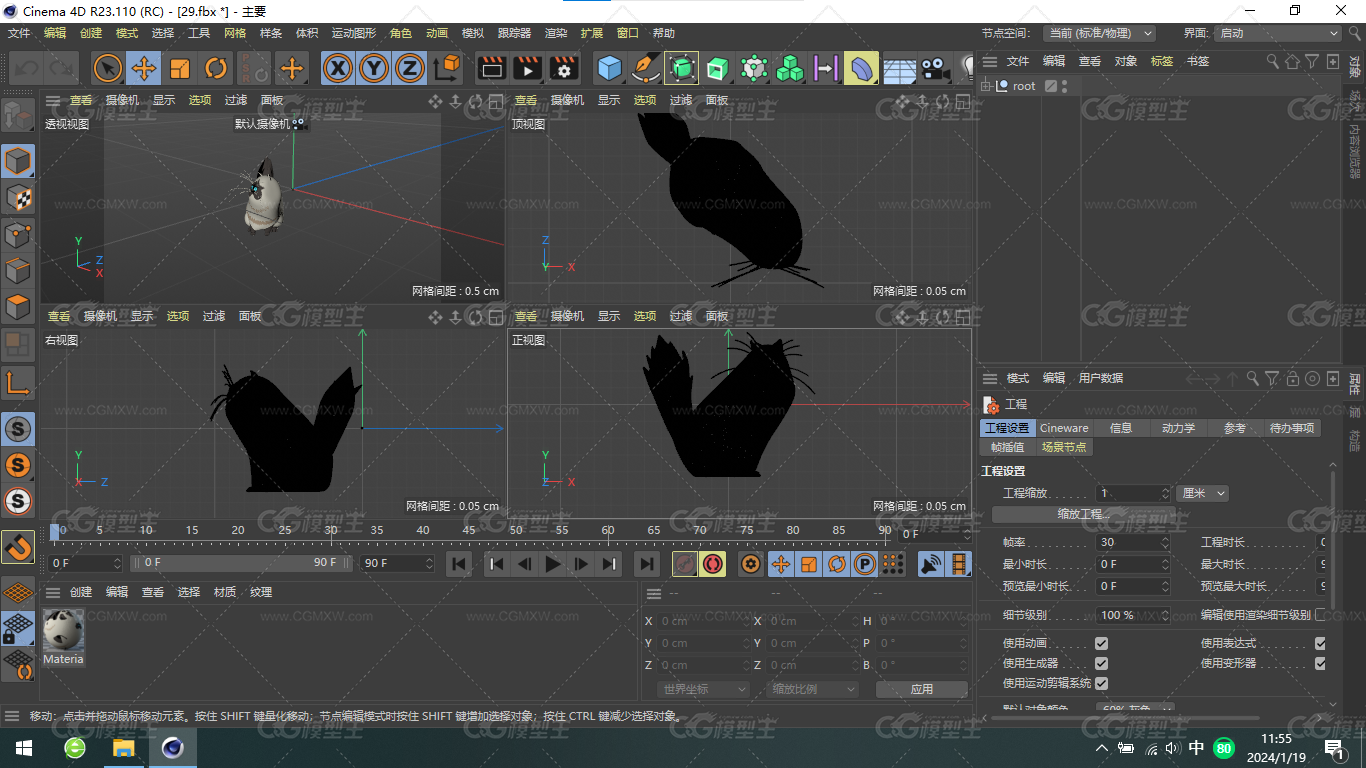Switch to the Cineware tab
Screen dimensions: 1366x768
click(1064, 428)
